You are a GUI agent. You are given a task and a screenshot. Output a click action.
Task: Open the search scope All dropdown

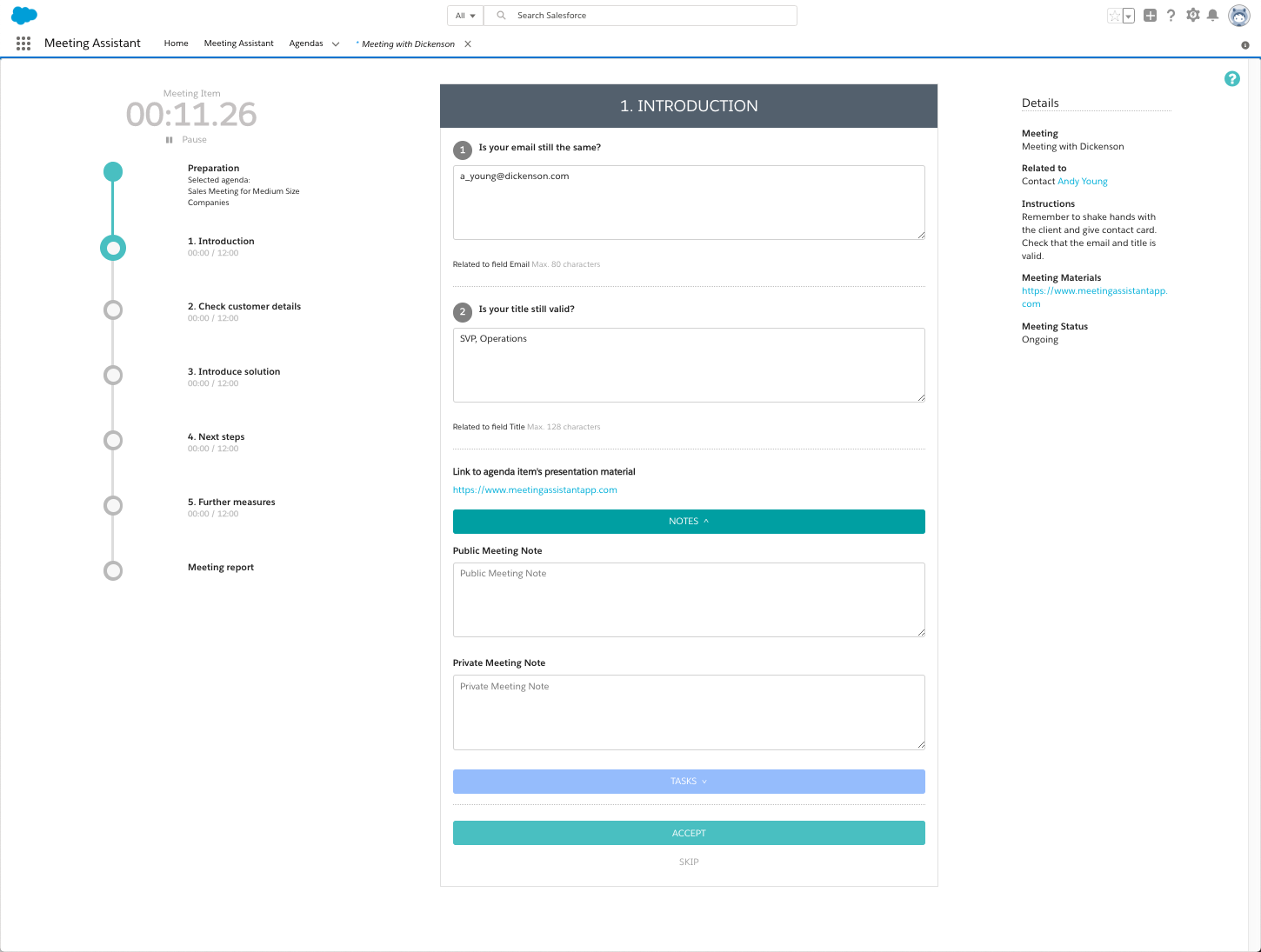[465, 16]
